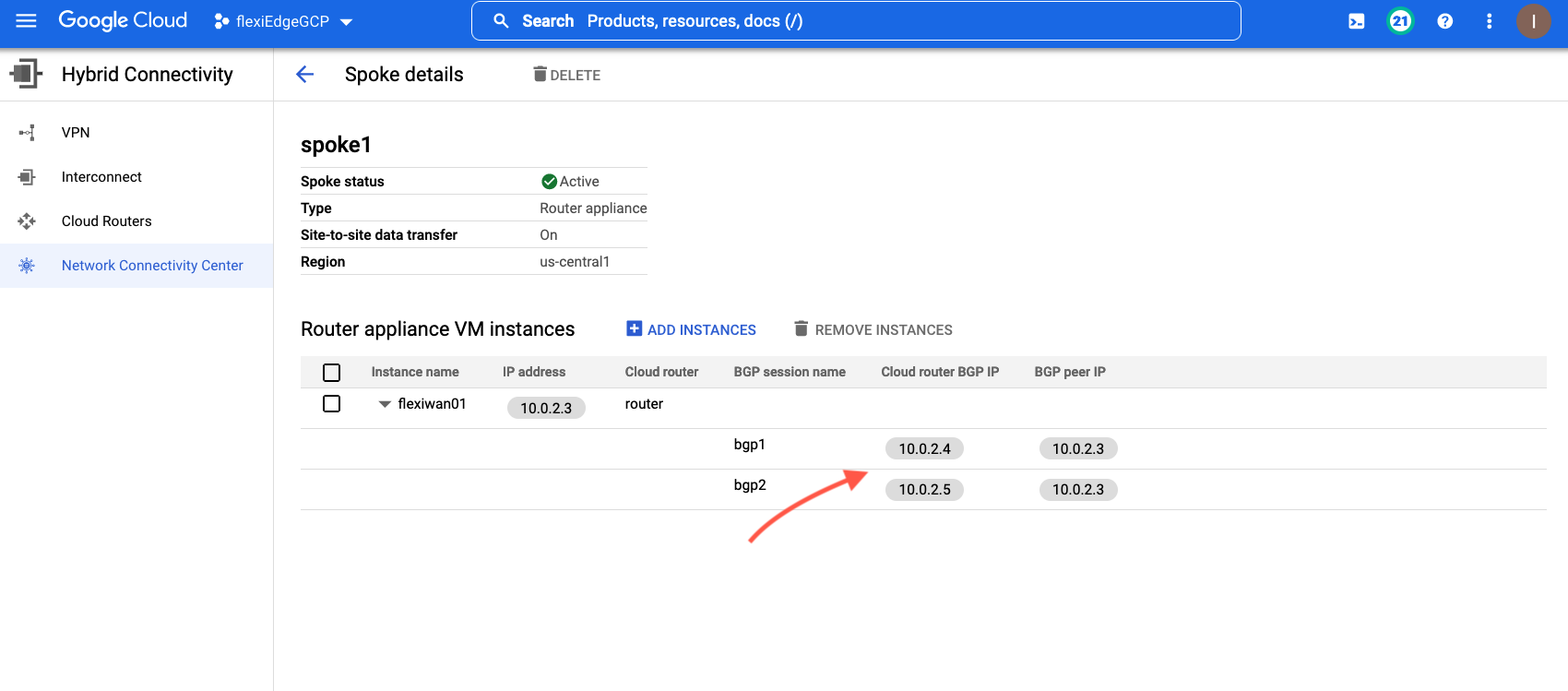
Task: Click REMOVE INSTANCES button
Action: click(x=873, y=329)
